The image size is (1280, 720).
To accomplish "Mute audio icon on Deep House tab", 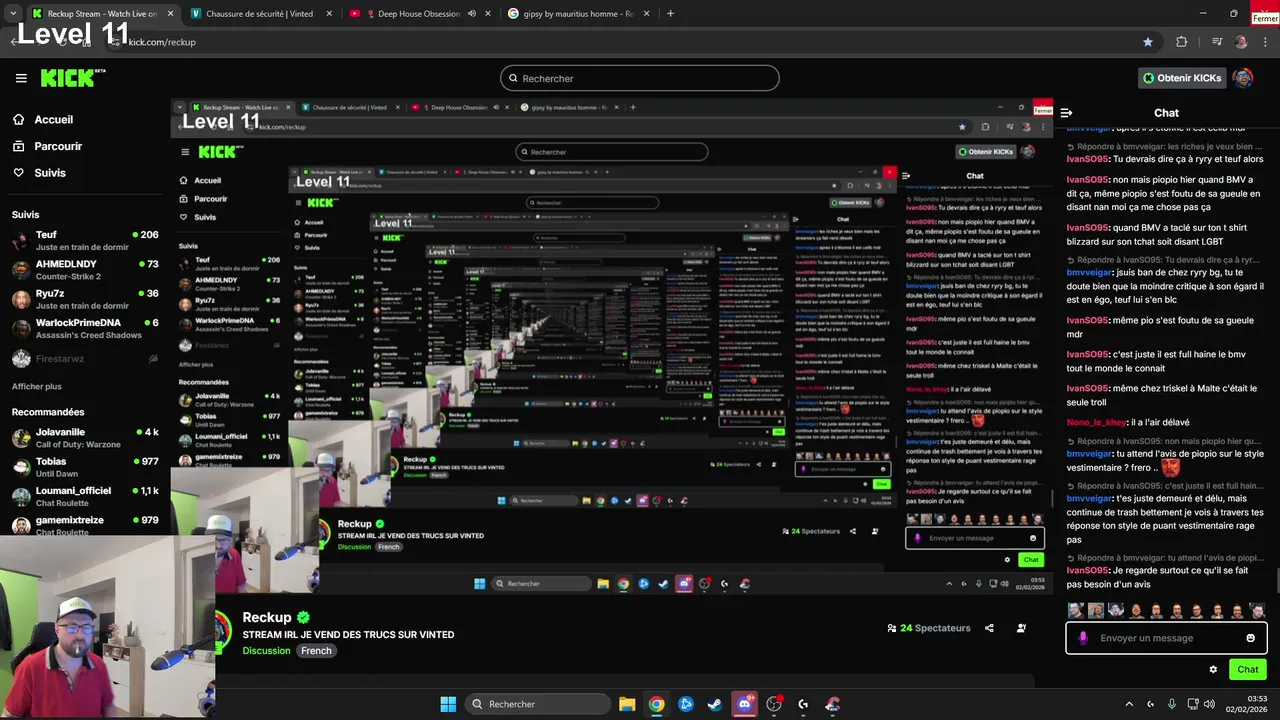I will (471, 14).
